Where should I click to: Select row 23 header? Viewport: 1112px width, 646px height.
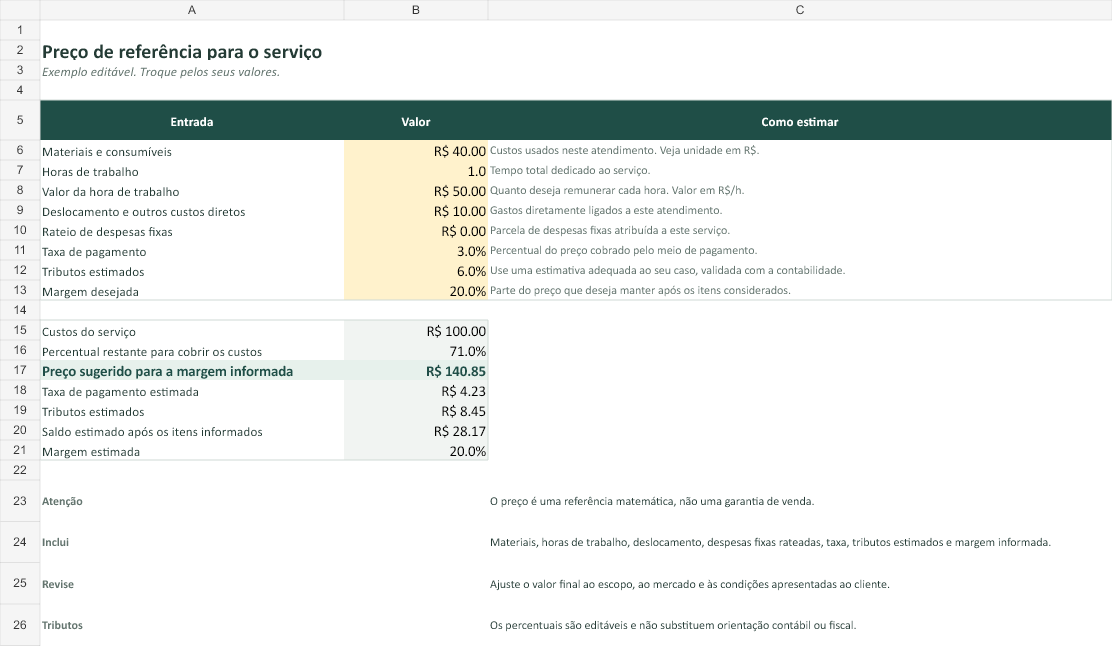[x=20, y=501]
